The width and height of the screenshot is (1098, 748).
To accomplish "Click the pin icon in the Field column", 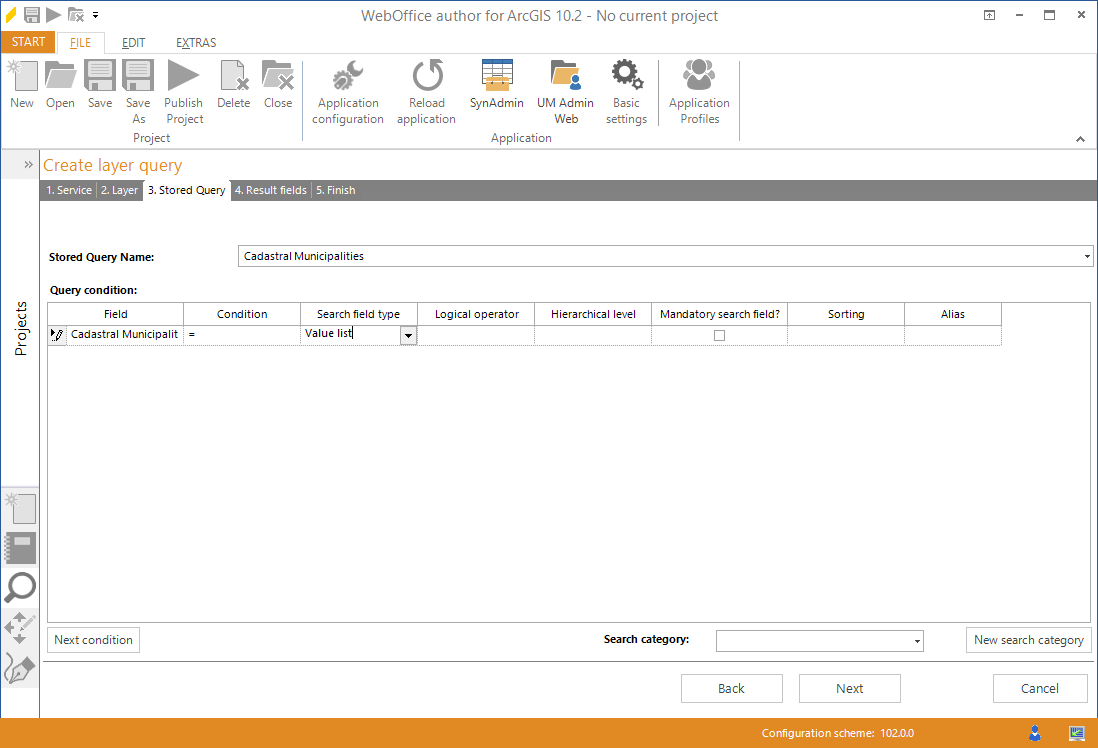I will click(57, 334).
